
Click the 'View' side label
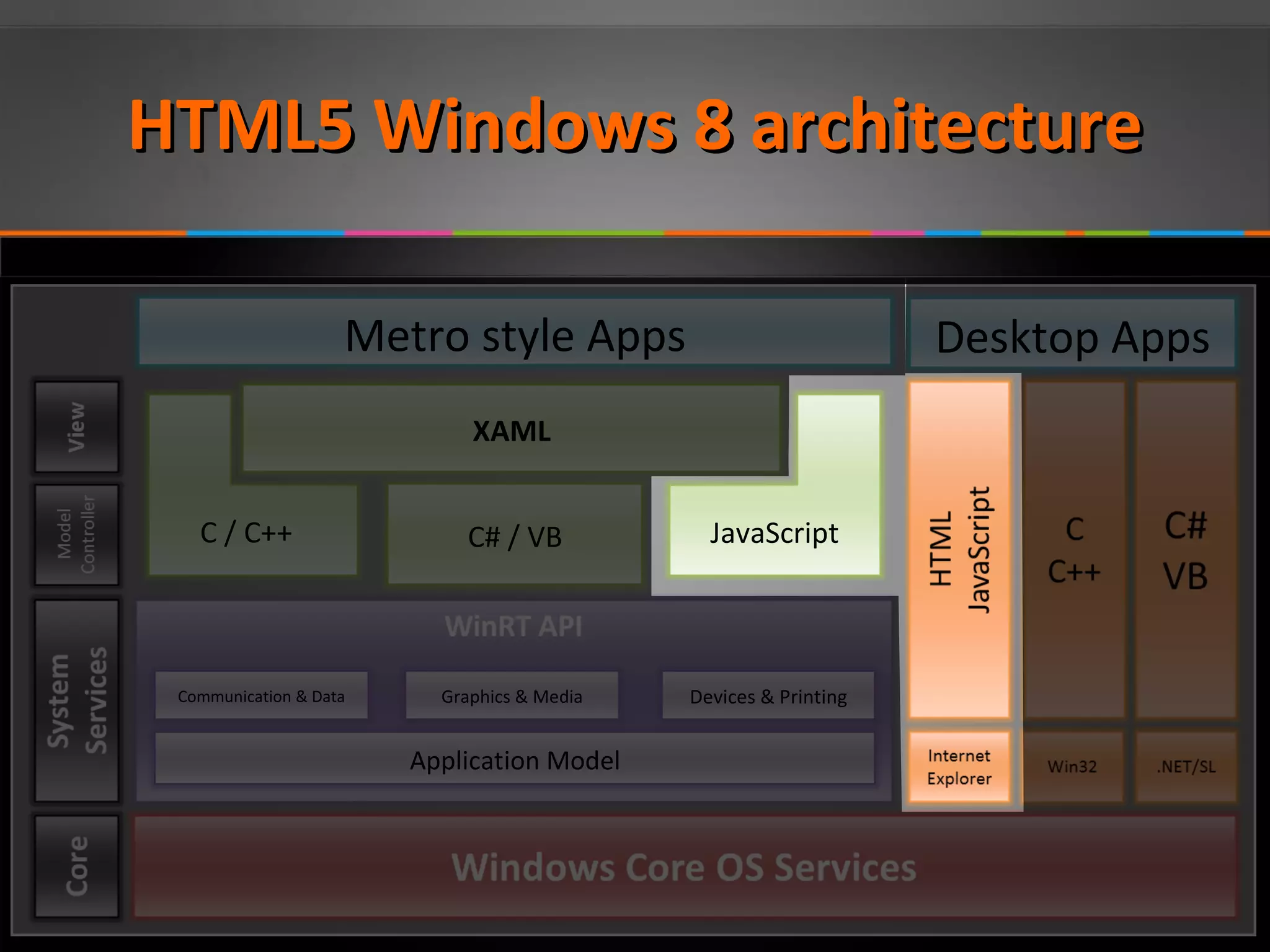[x=76, y=427]
